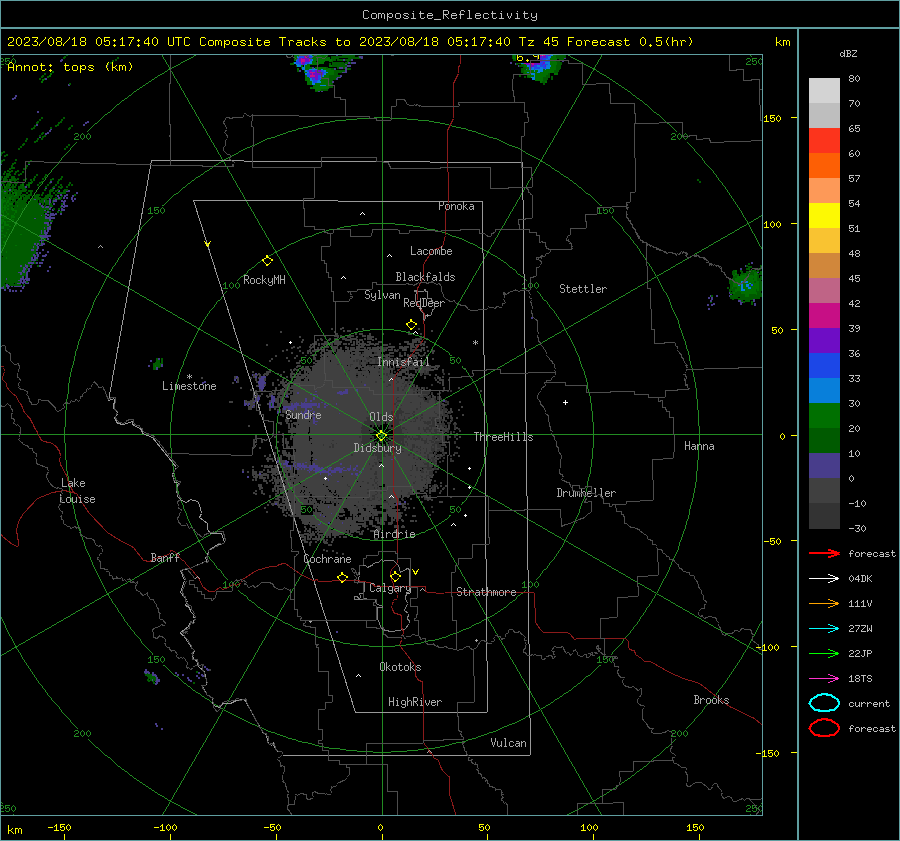Click the Stettler label

pos(583,289)
